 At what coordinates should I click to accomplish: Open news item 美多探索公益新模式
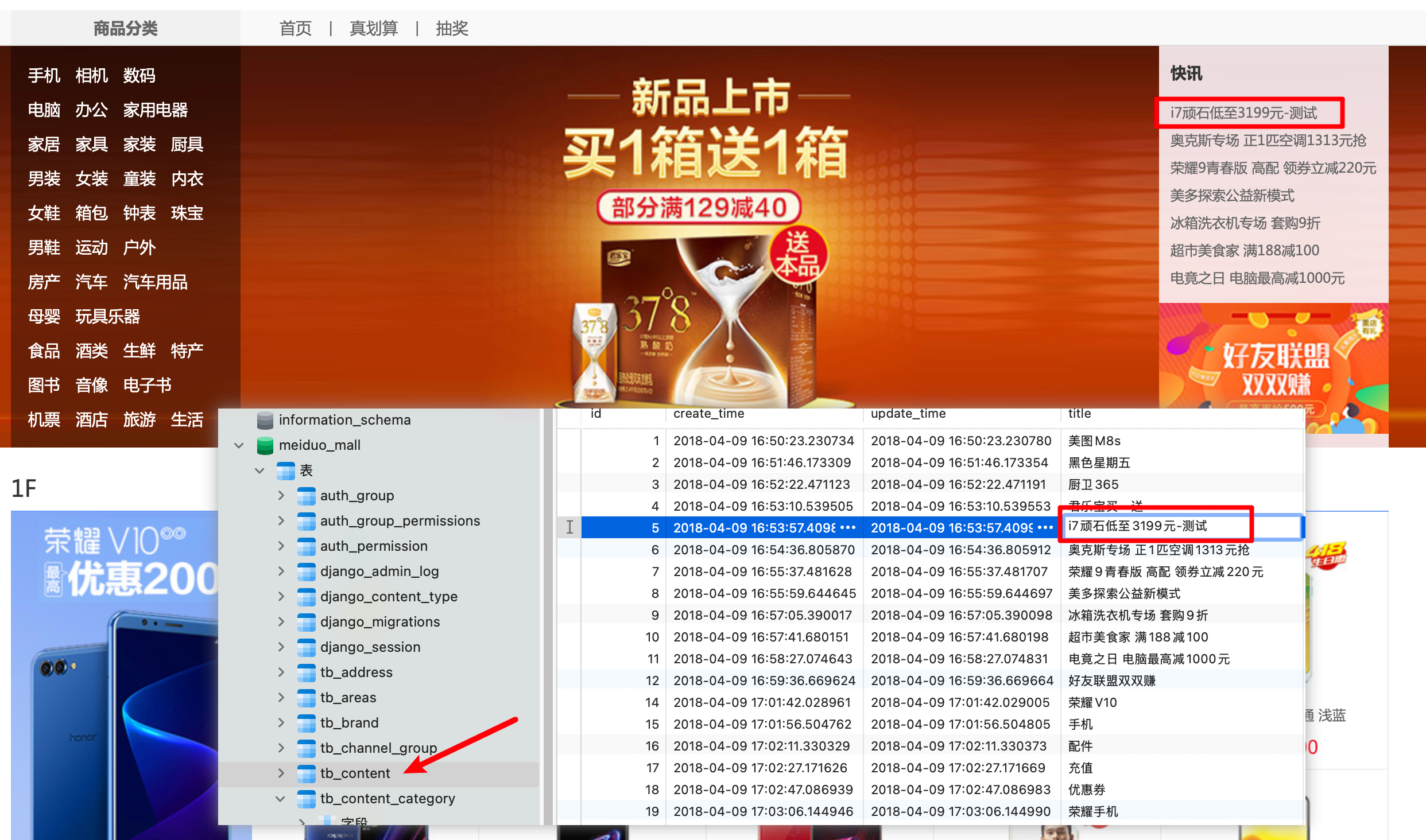pos(1232,196)
